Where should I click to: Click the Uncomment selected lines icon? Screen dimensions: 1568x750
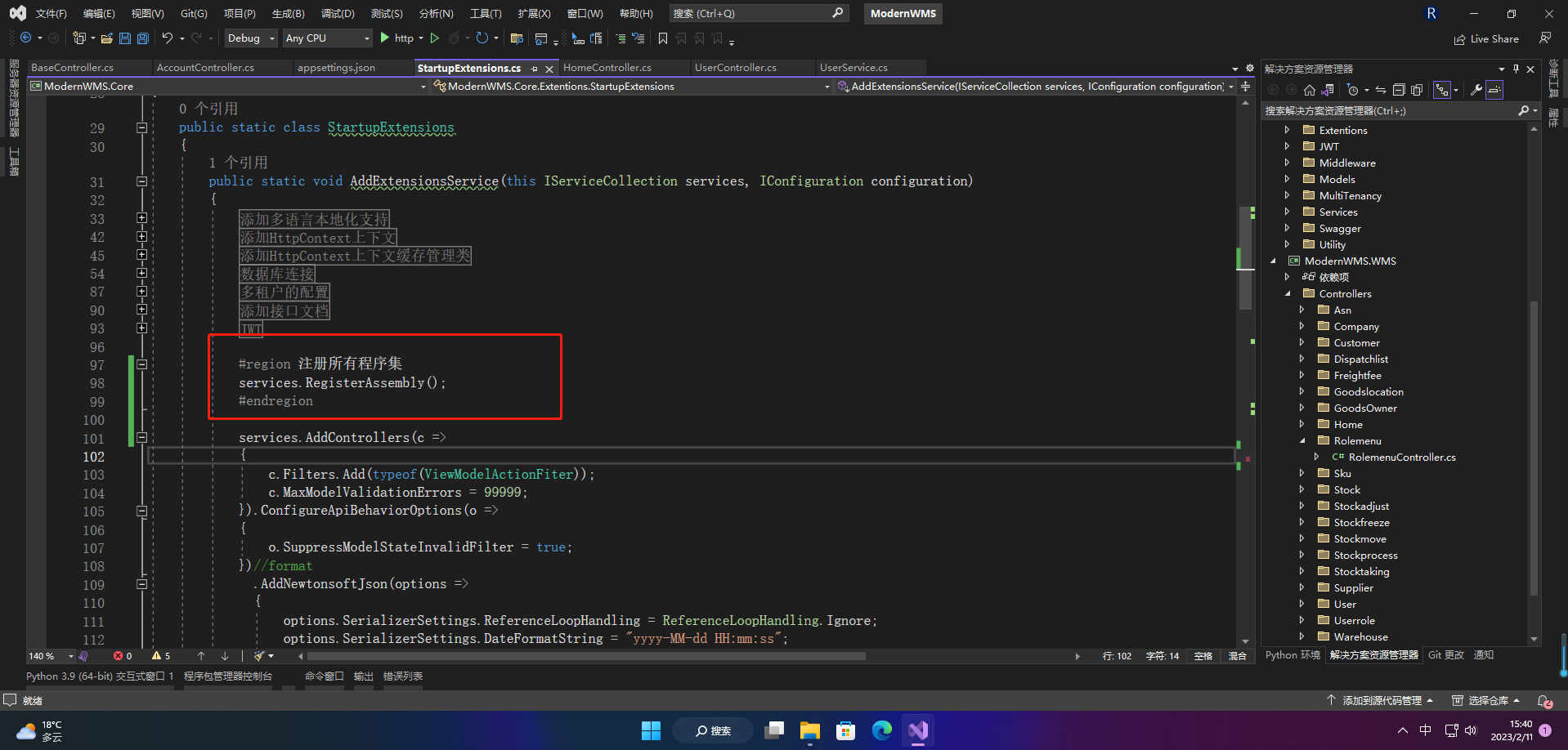pos(638,38)
